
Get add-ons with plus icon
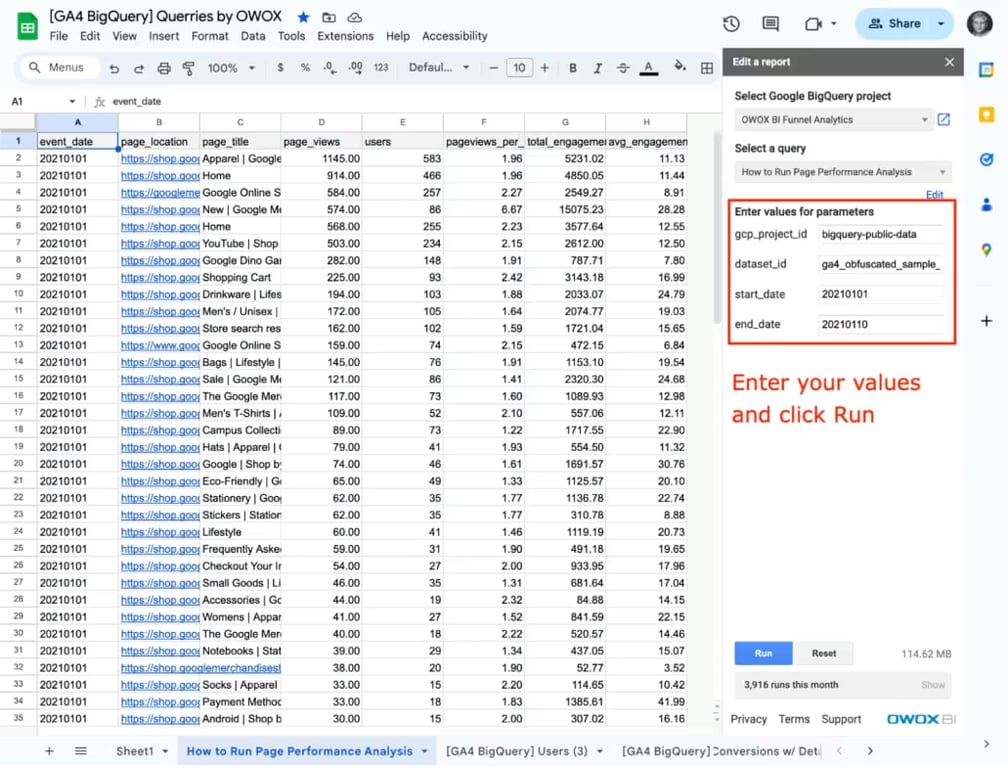tap(986, 320)
